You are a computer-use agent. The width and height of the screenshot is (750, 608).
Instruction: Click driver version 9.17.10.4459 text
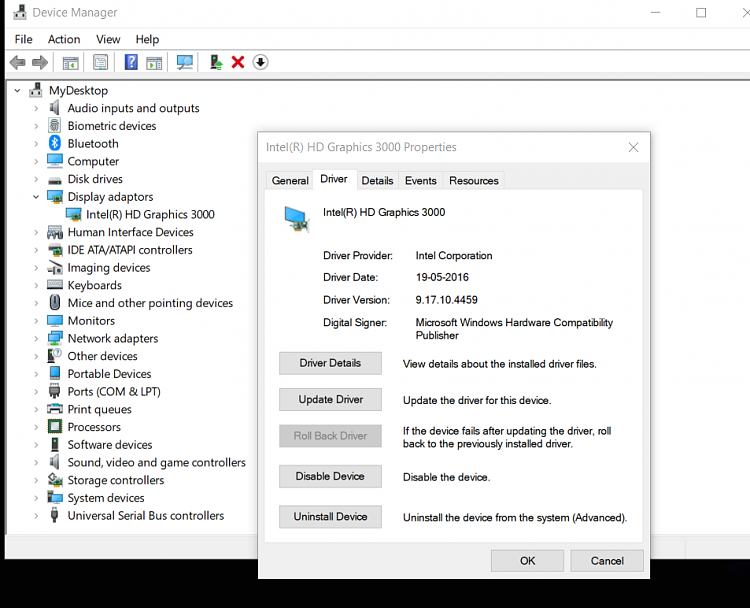coord(446,300)
